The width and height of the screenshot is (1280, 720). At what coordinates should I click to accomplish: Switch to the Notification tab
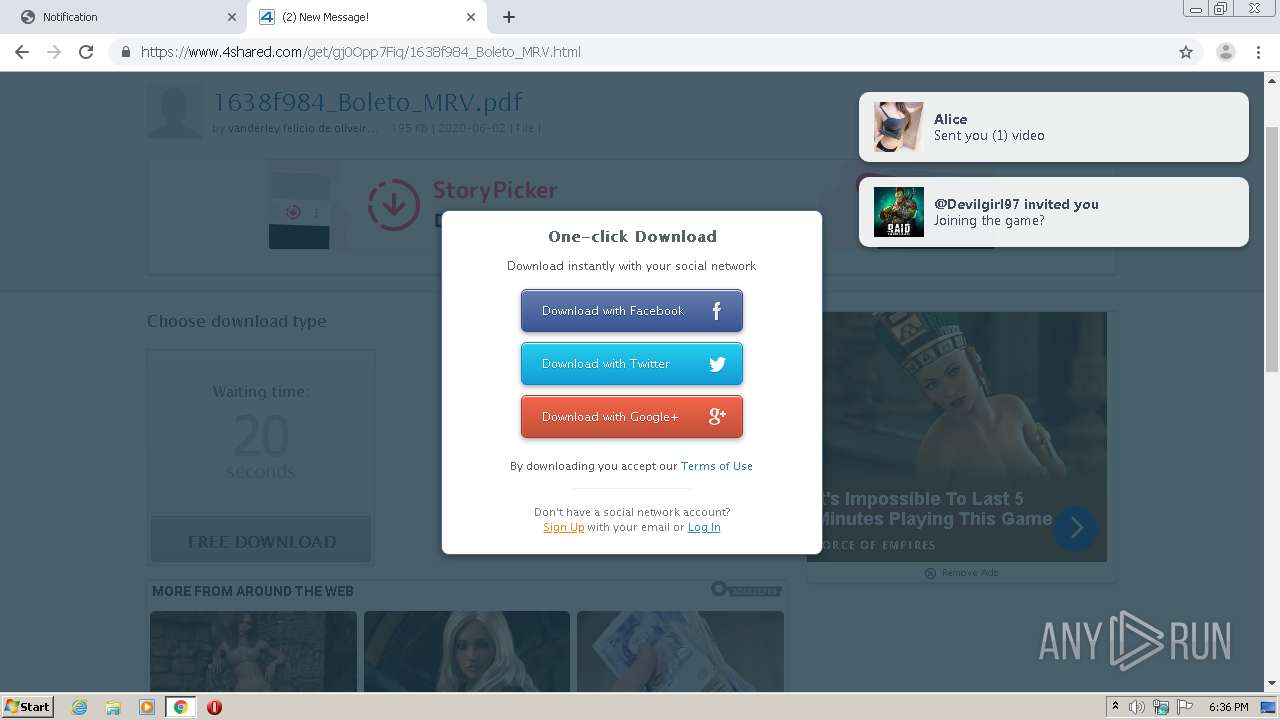pyautogui.click(x=124, y=17)
